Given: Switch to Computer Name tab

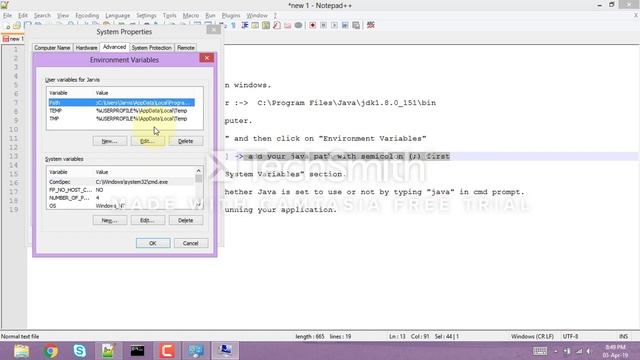Looking at the screenshot, I should (x=52, y=48).
